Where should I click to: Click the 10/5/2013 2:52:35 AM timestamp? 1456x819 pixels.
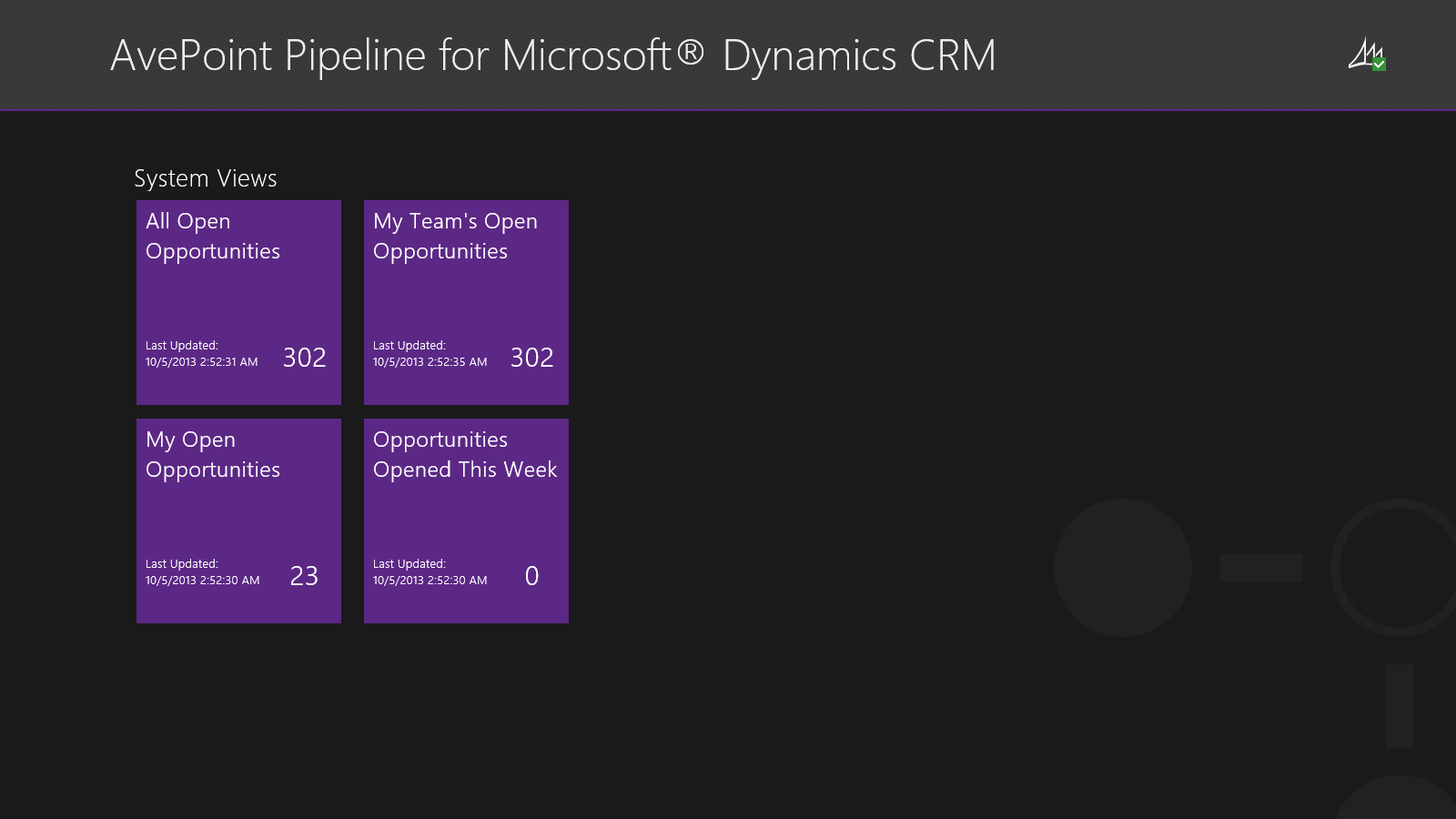point(430,362)
